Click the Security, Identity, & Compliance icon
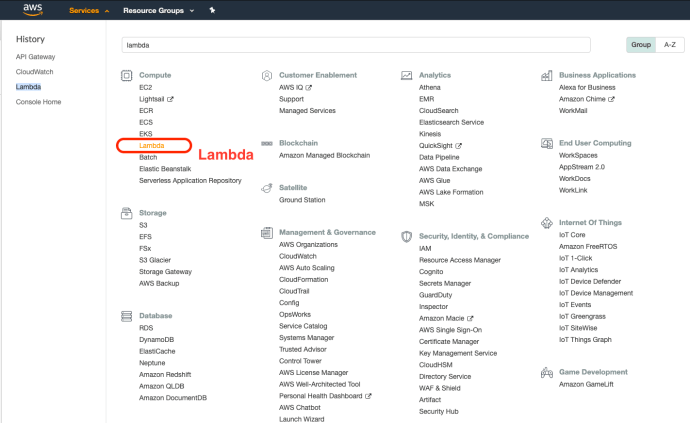 [407, 236]
